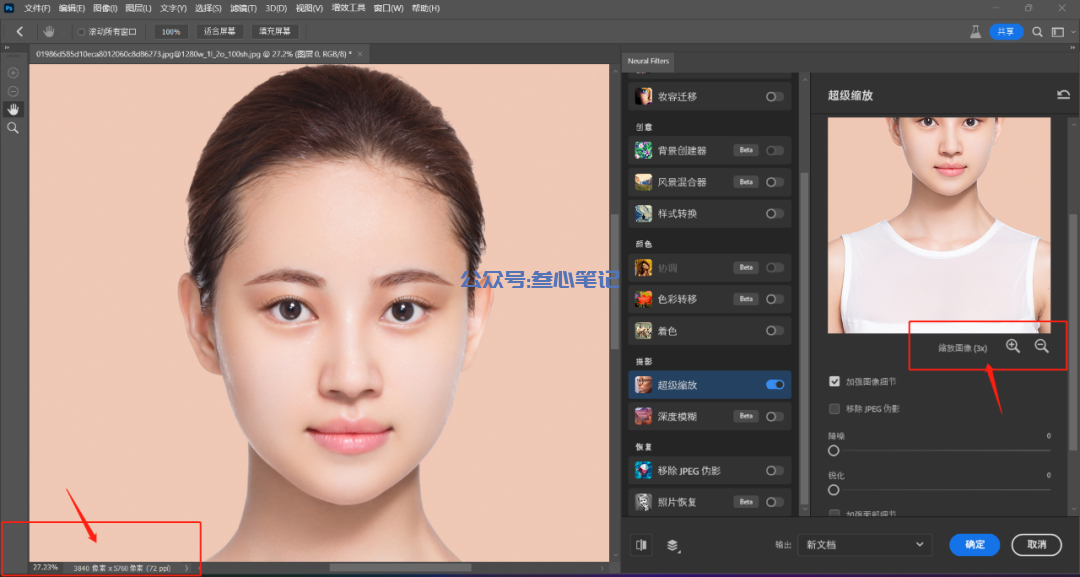Enable the 样式转换 toggle
Screen dimensions: 1080x577
pyautogui.click(x=775, y=214)
